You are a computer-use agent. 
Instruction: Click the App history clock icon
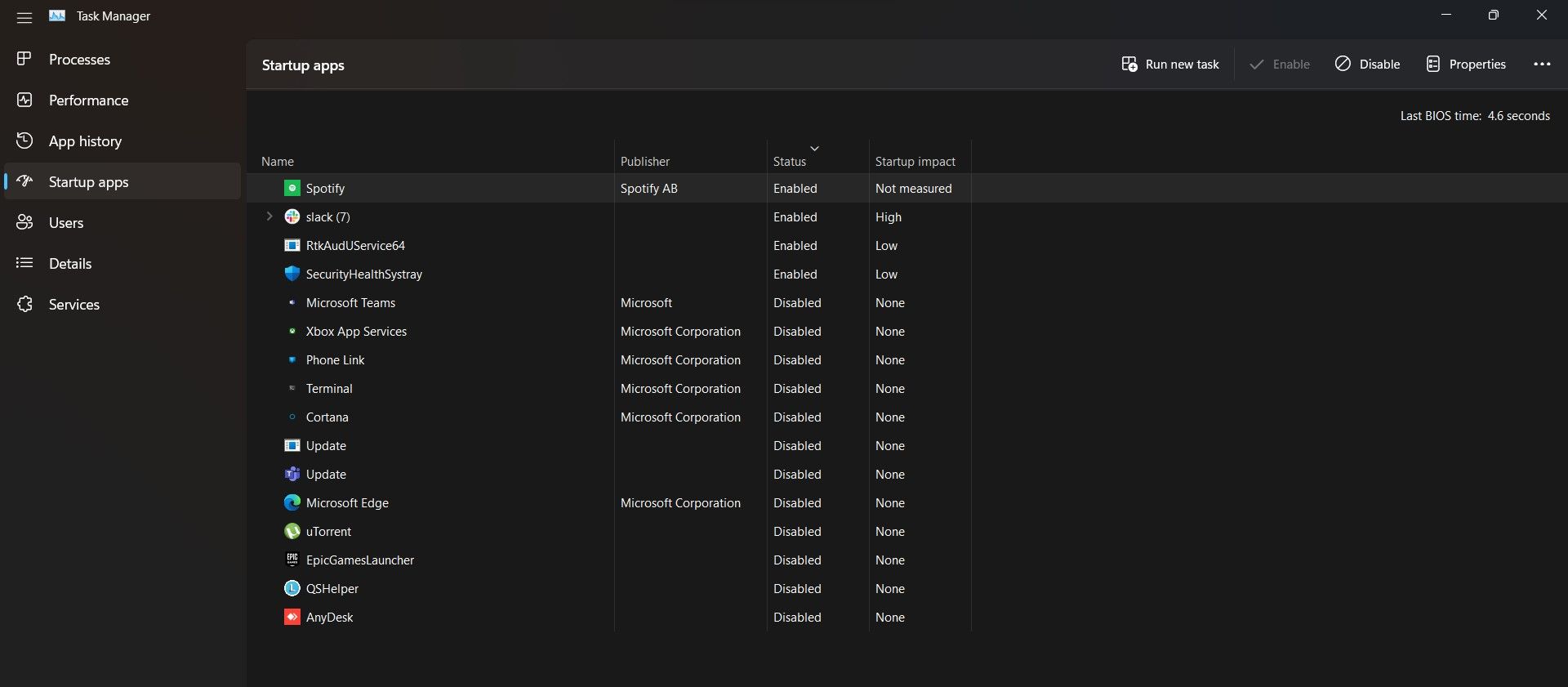point(24,141)
